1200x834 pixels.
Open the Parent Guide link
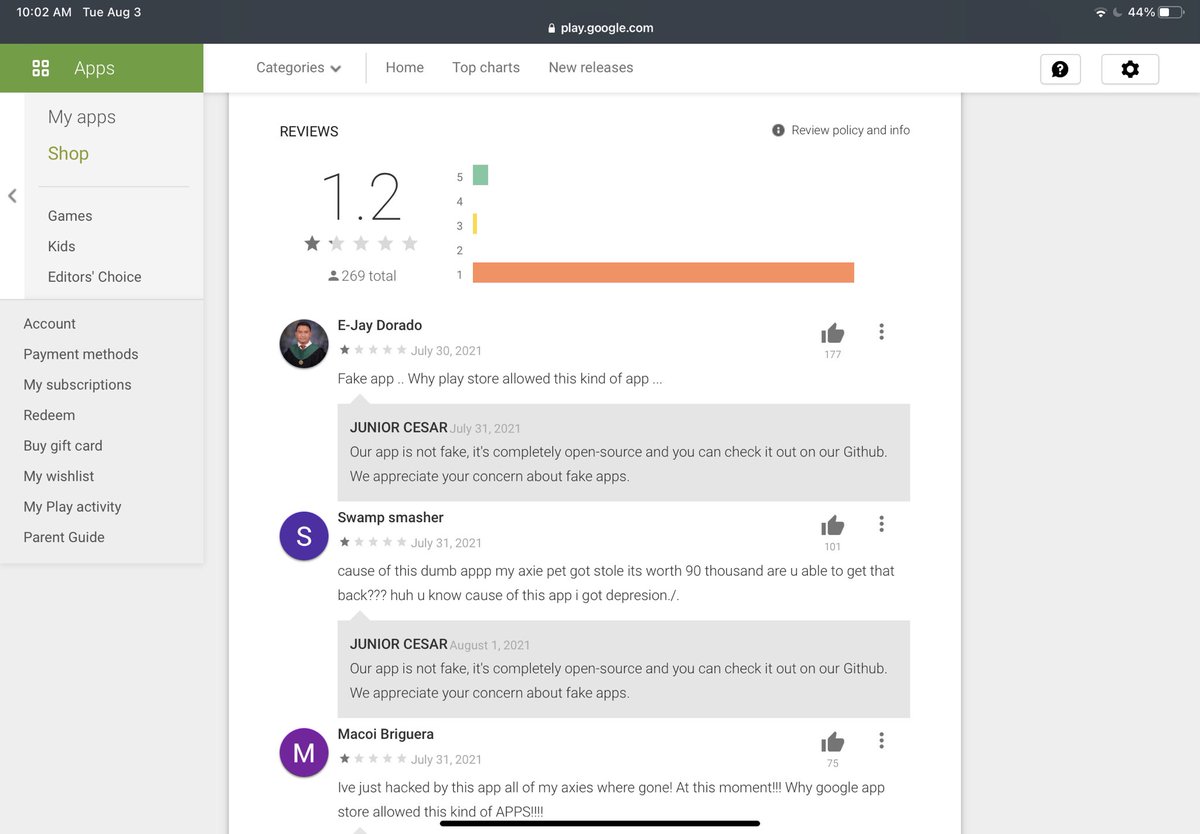click(64, 537)
